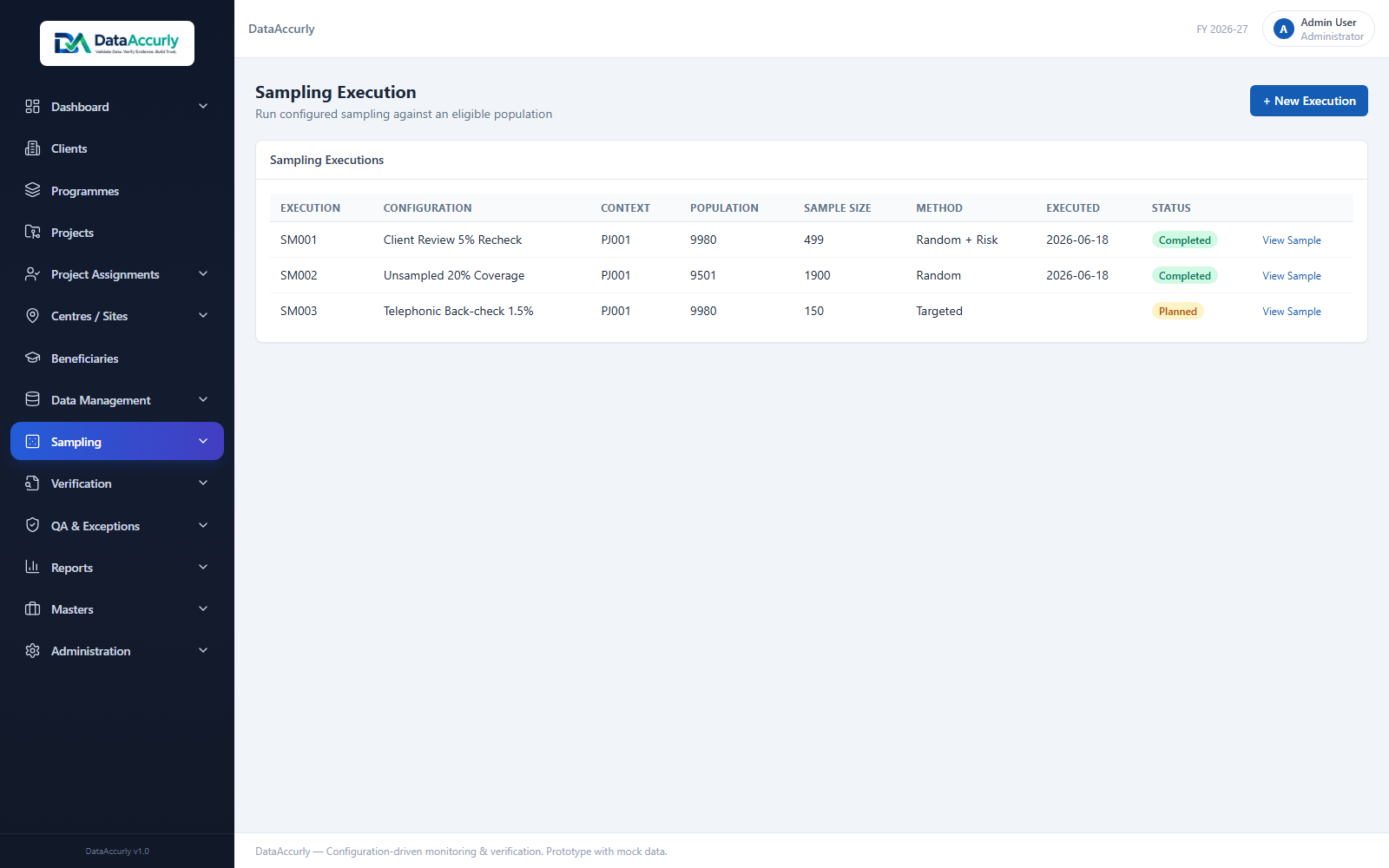Click the Data Management database icon
The image size is (1389, 868).
(x=32, y=399)
